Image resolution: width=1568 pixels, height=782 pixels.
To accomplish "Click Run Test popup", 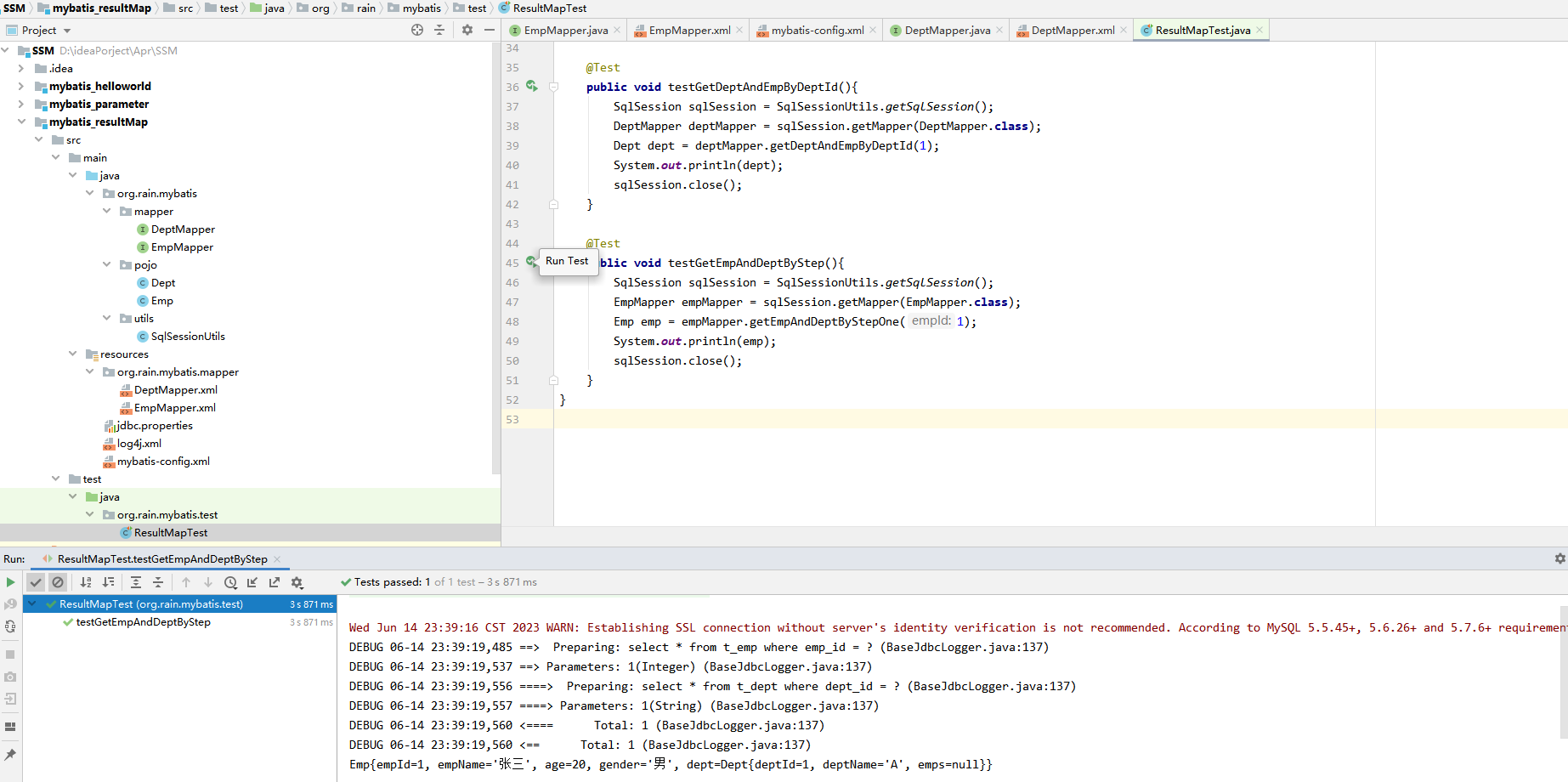I will pyautogui.click(x=567, y=261).
